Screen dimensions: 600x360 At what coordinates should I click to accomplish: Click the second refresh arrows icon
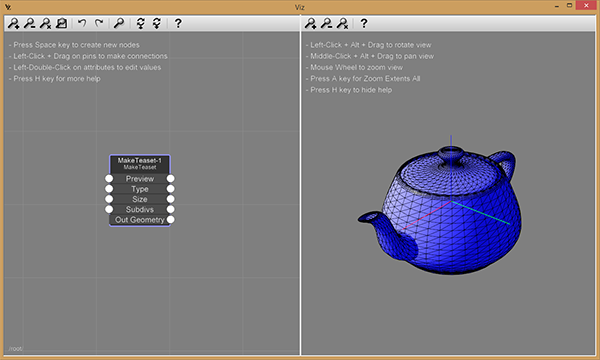tap(157, 23)
